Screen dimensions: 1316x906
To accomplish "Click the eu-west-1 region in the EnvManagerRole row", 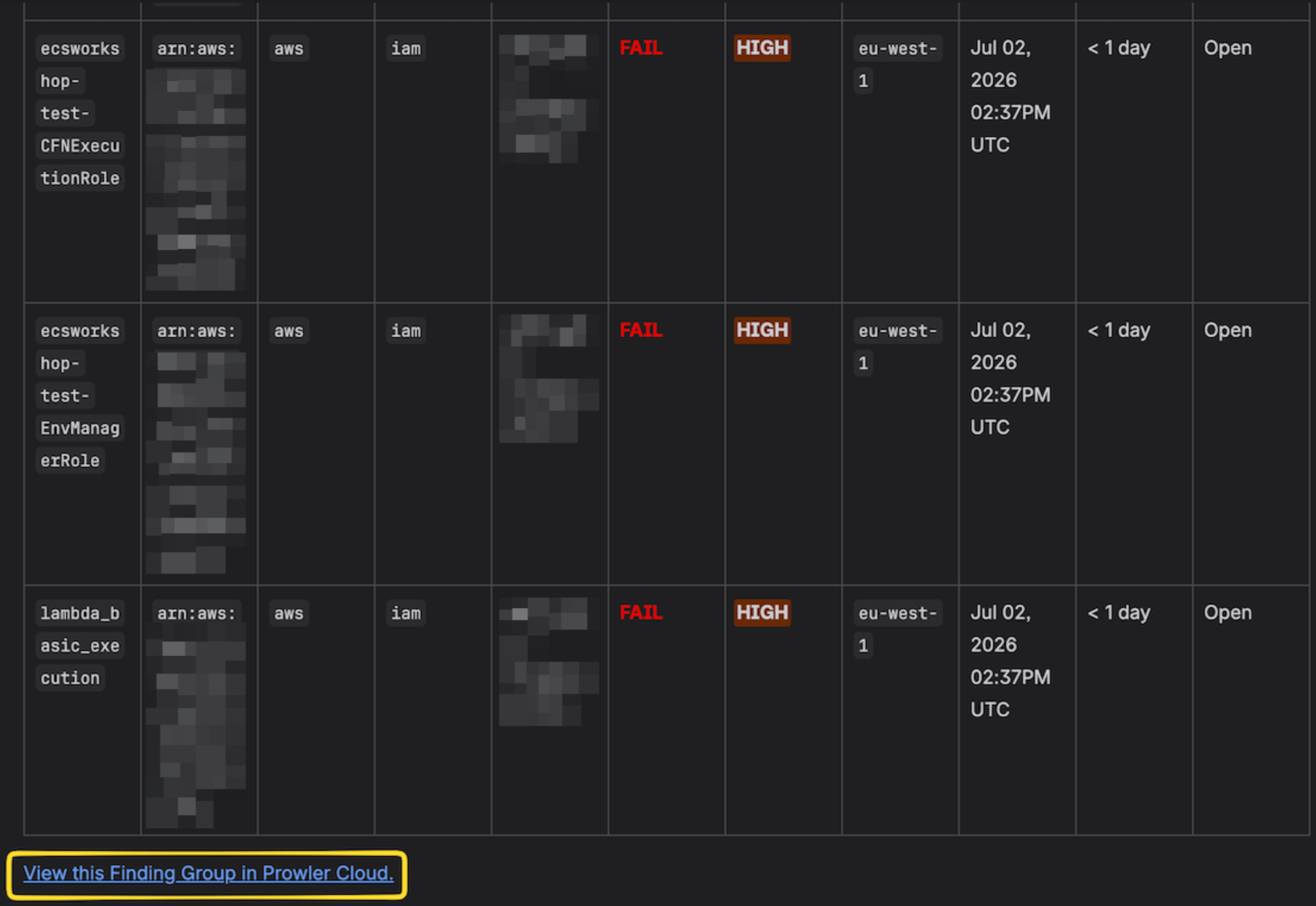I will tap(898, 347).
